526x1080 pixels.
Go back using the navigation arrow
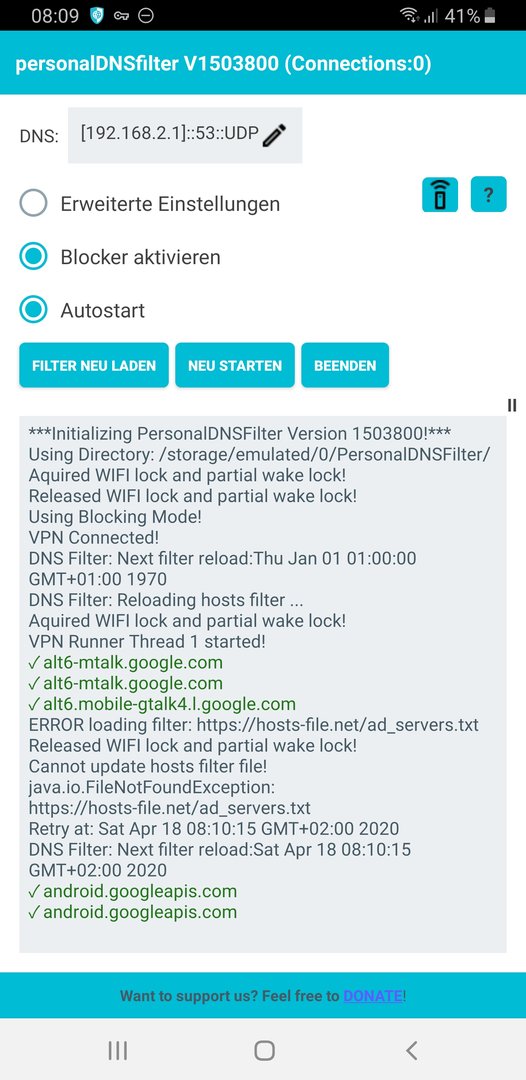tap(411, 1050)
